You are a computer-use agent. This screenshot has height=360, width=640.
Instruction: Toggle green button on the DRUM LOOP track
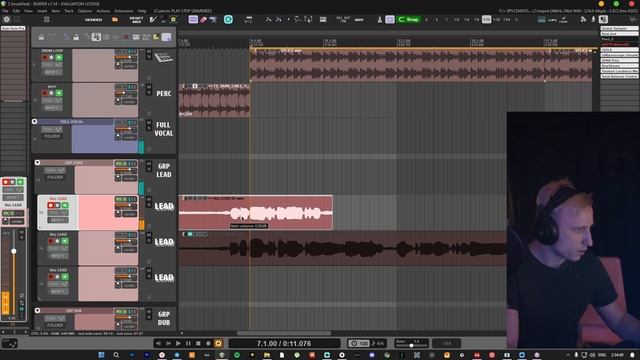[59, 58]
